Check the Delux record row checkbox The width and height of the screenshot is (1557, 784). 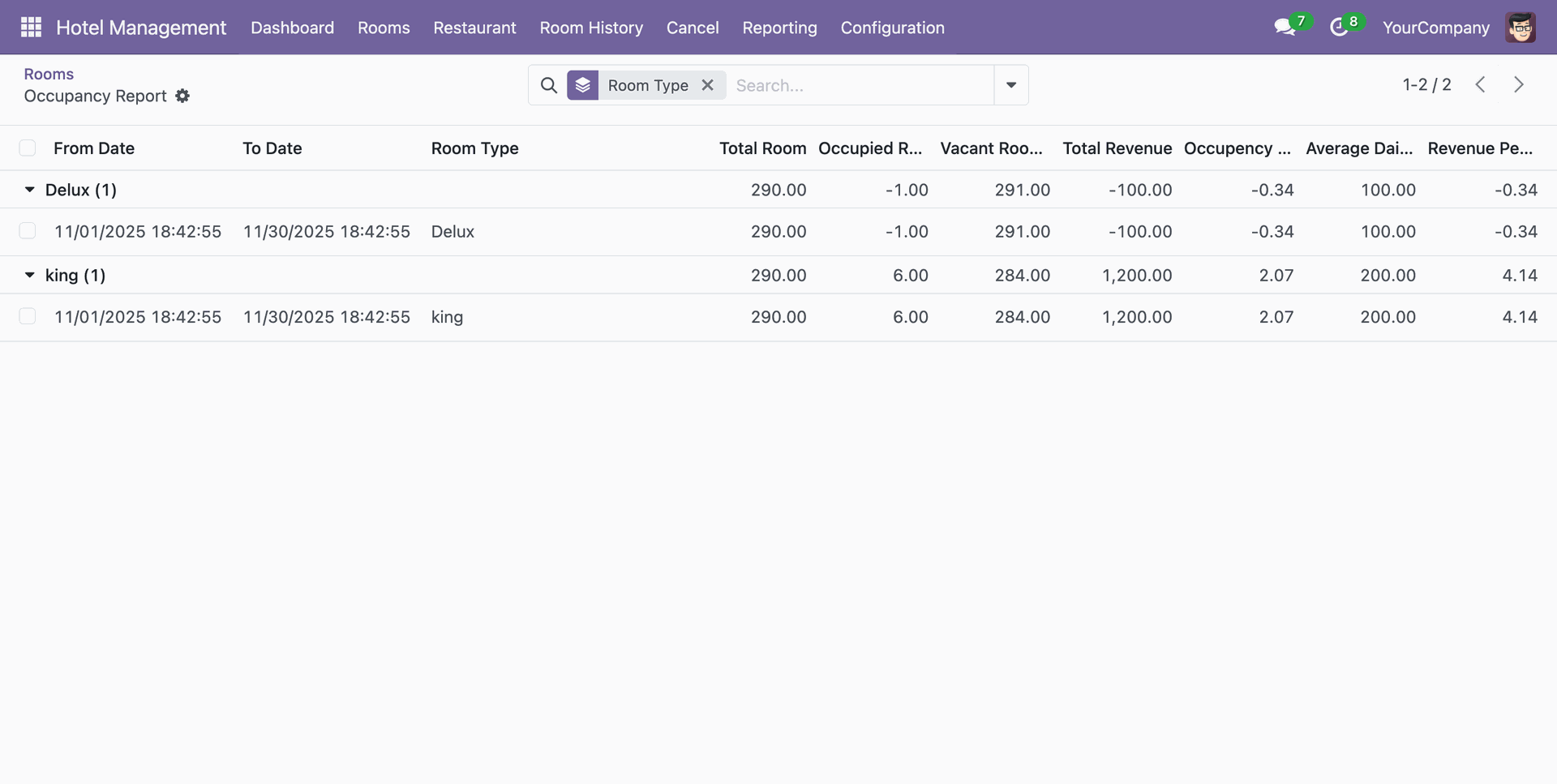pos(28,232)
